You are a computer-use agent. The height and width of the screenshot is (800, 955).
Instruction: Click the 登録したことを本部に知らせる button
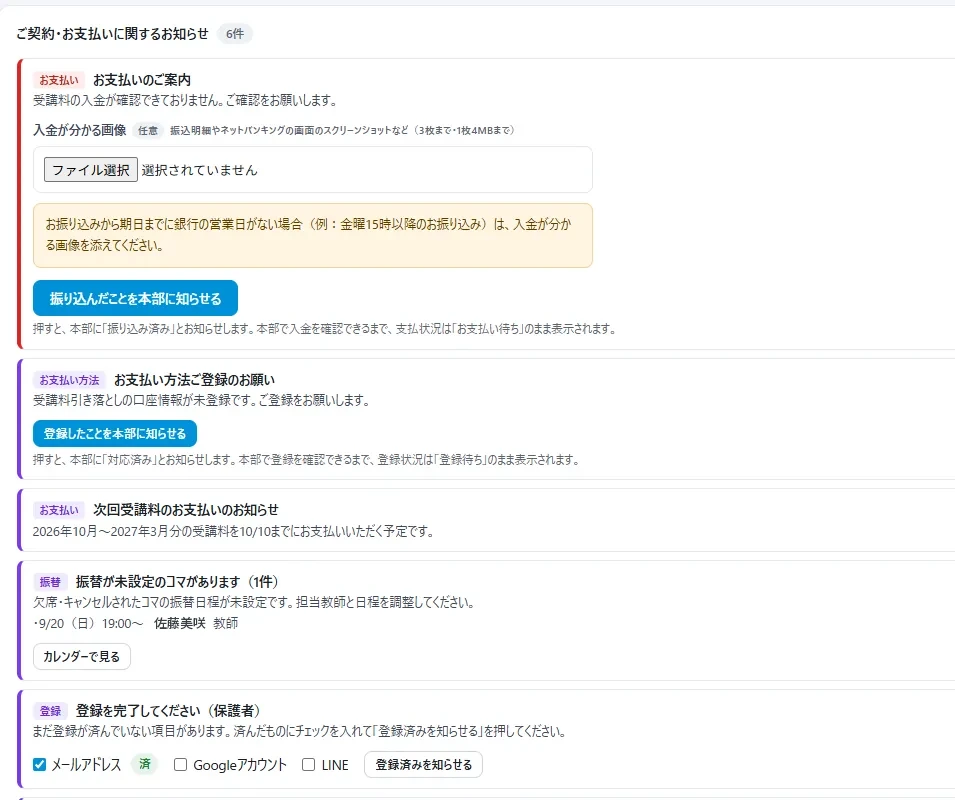(x=115, y=433)
